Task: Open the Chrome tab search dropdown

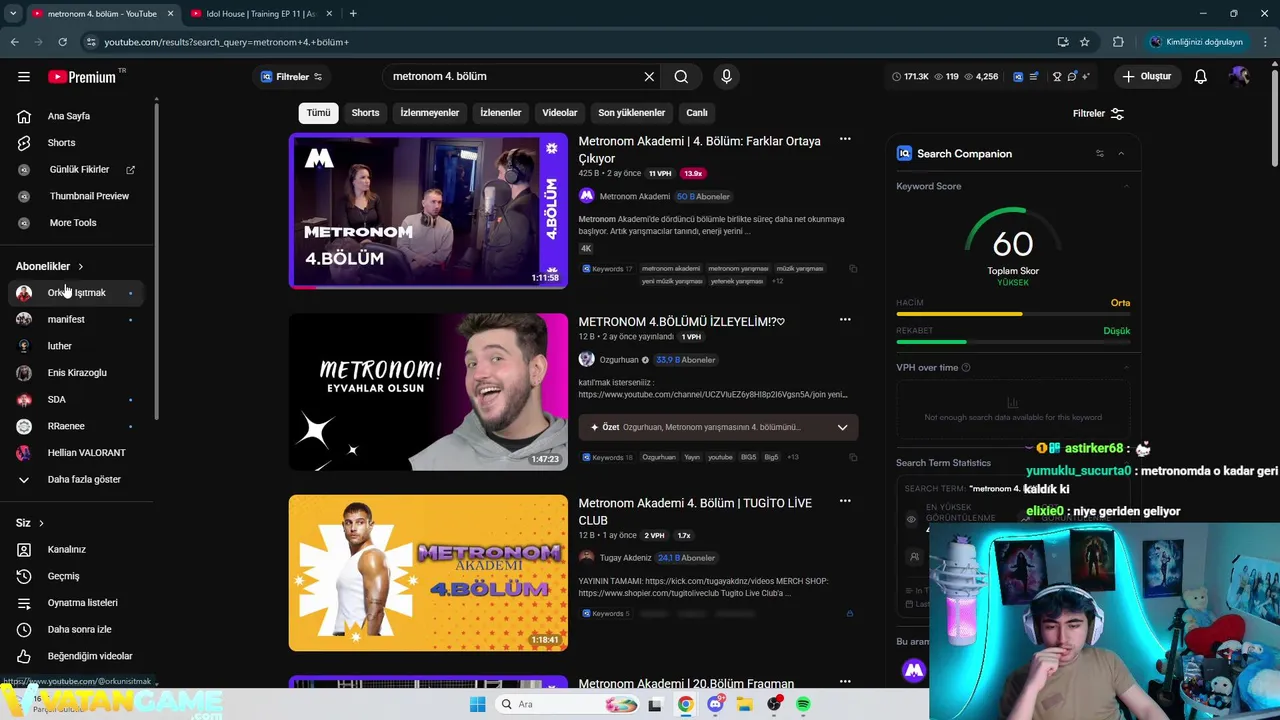Action: click(x=13, y=14)
